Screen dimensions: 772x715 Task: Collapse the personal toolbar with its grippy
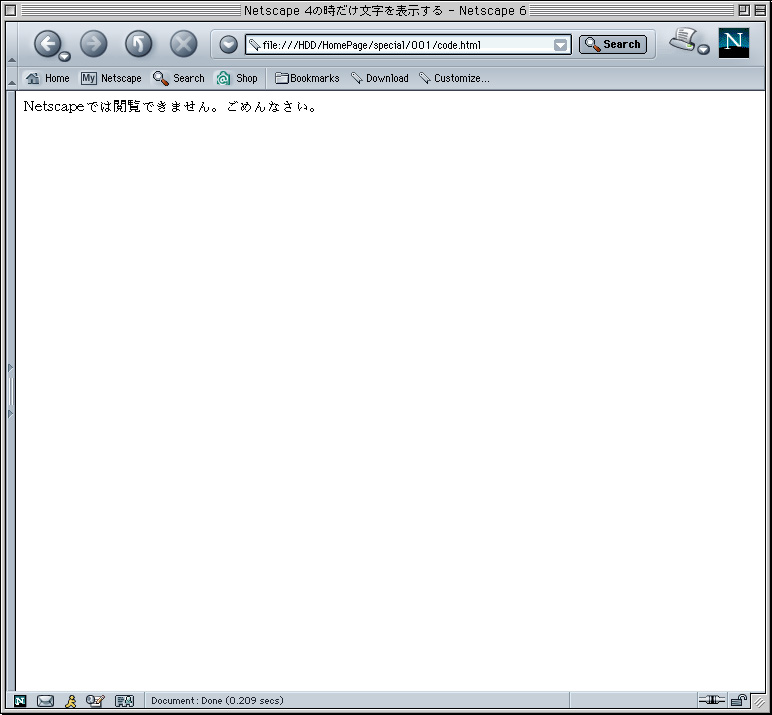(x=11, y=78)
